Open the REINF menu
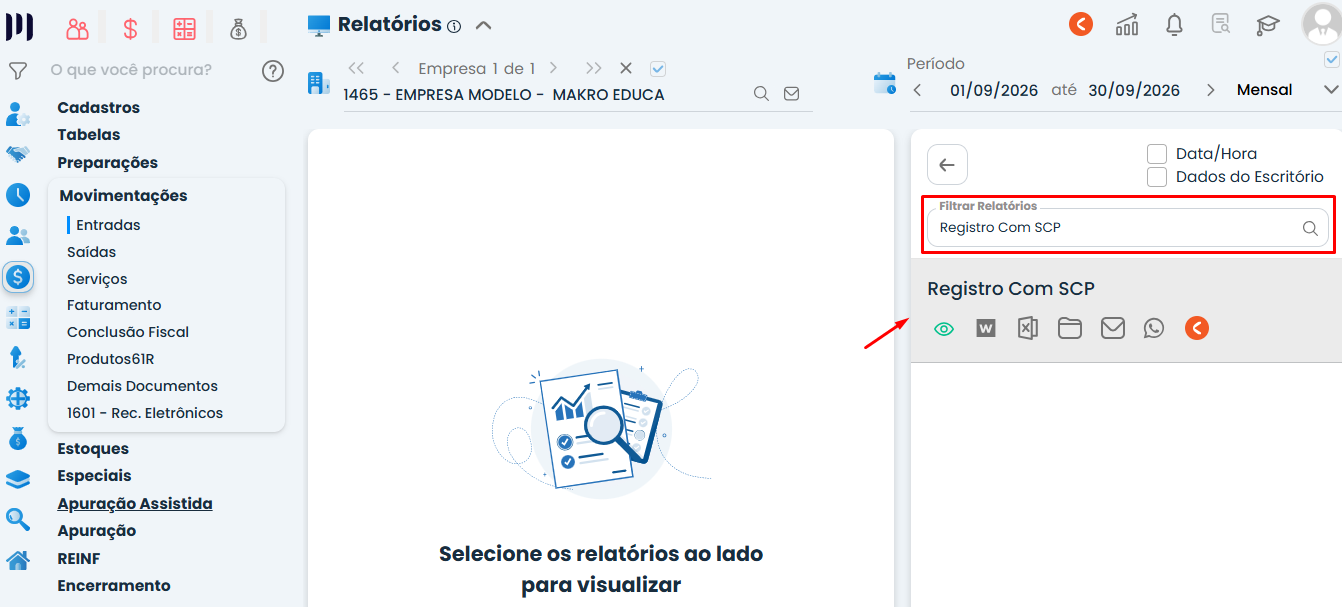 [79, 559]
